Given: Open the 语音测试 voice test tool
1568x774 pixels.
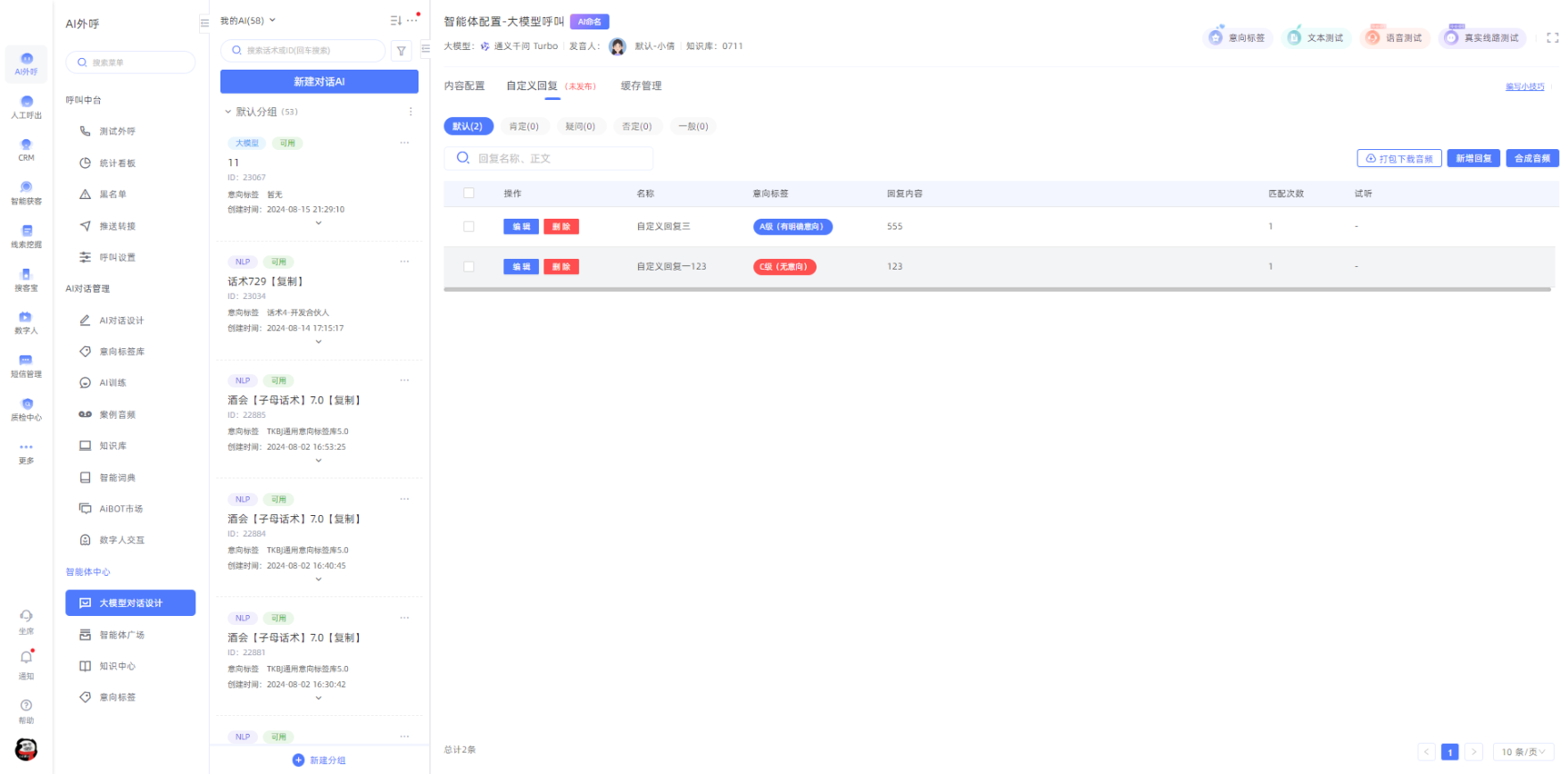Looking at the screenshot, I should point(1395,37).
